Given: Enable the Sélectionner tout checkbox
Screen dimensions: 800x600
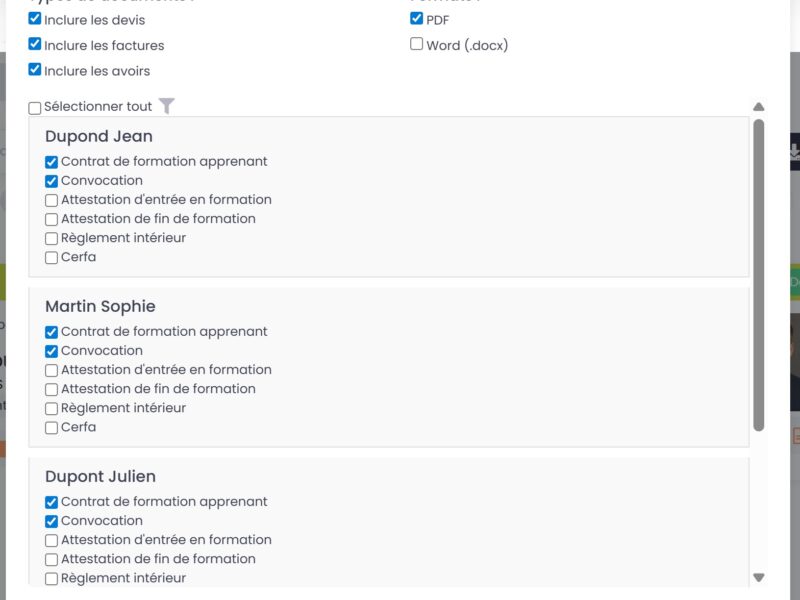Looking at the screenshot, I should pos(33,106).
